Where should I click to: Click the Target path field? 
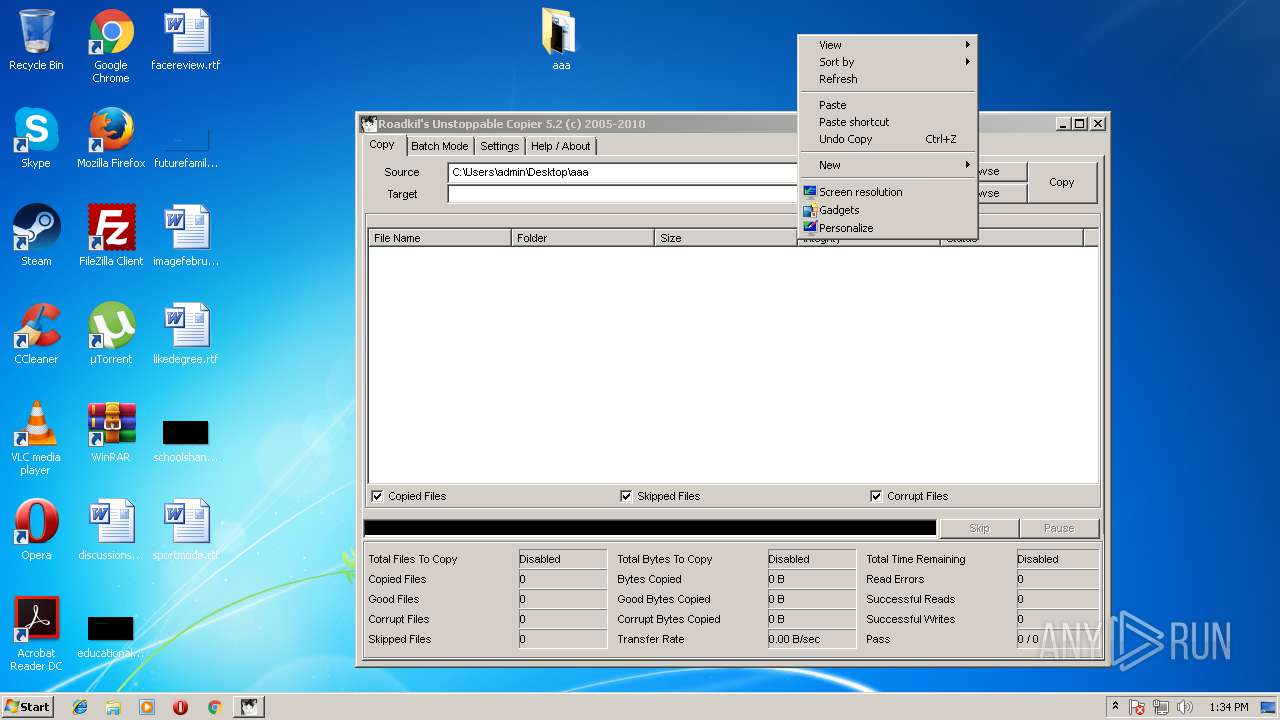(623, 194)
